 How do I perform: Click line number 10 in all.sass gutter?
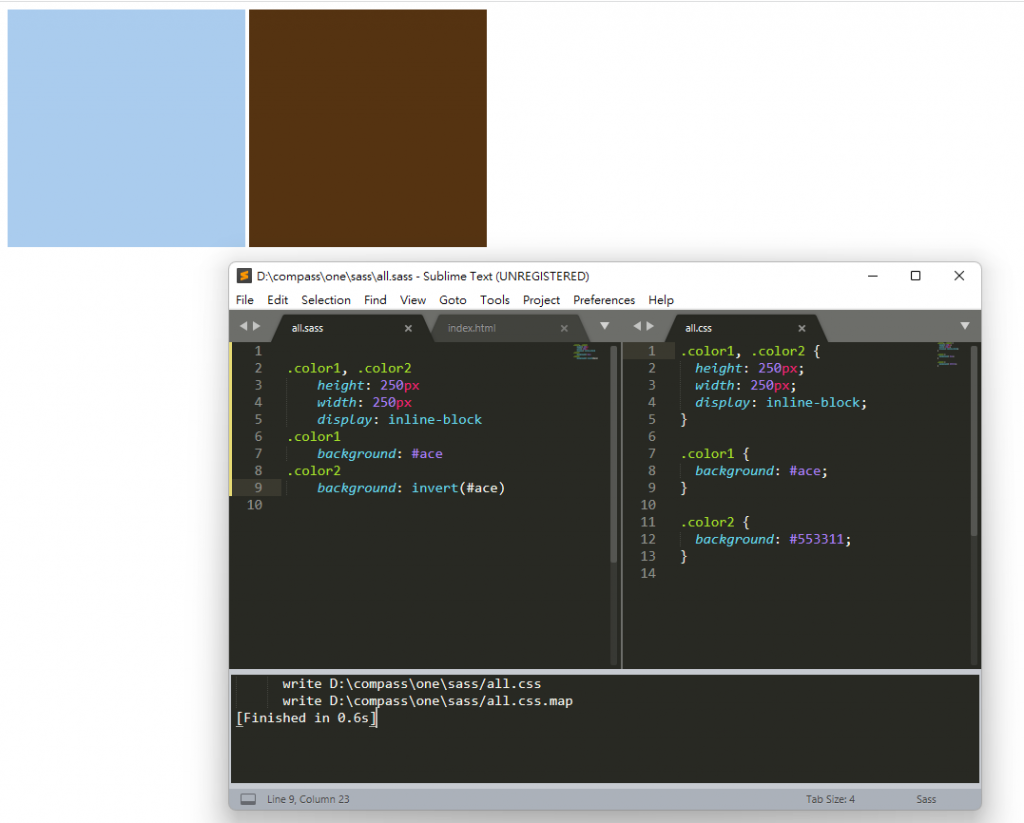click(255, 505)
